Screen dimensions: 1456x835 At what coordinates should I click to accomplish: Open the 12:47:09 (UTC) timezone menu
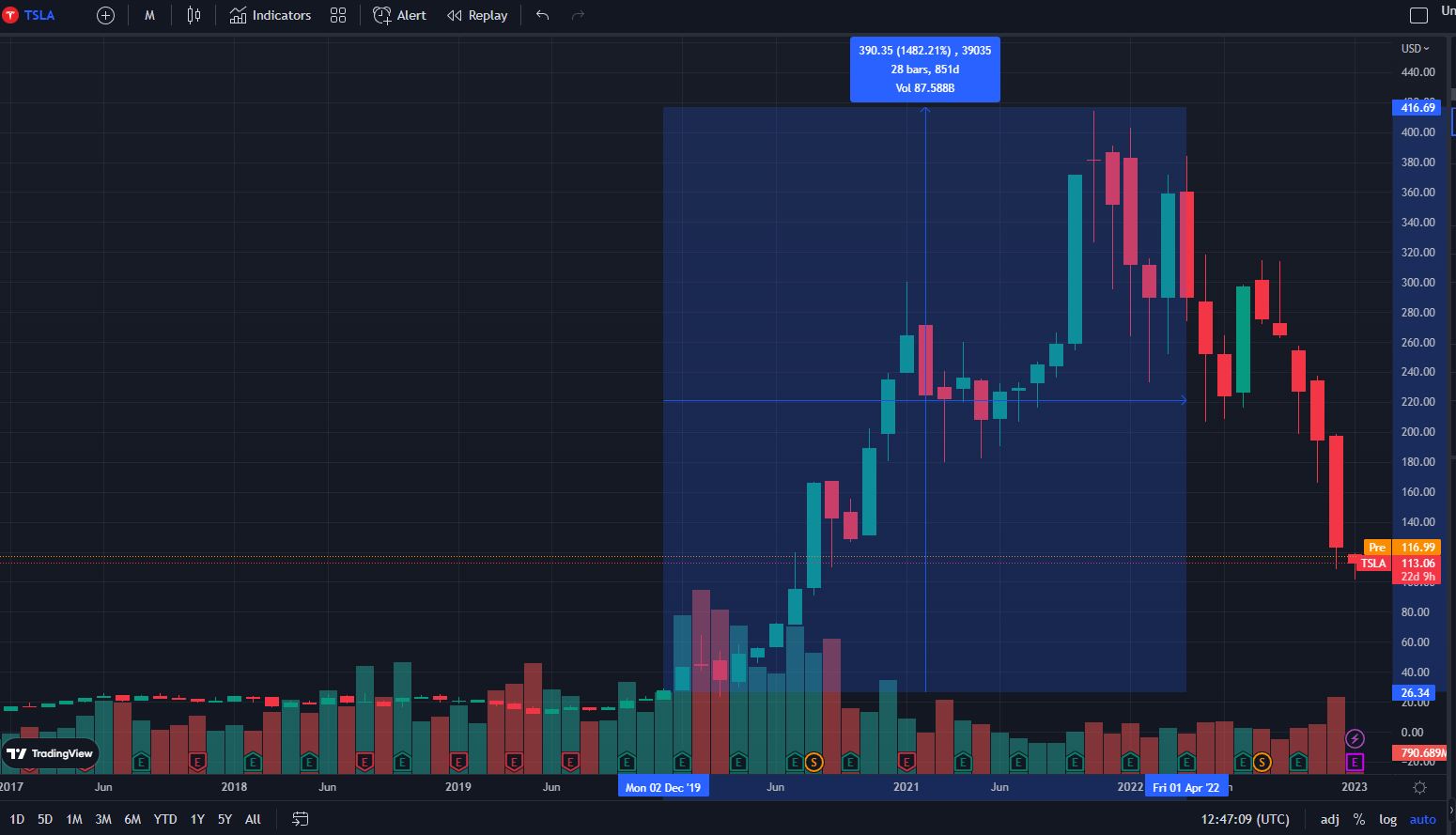click(x=1245, y=819)
